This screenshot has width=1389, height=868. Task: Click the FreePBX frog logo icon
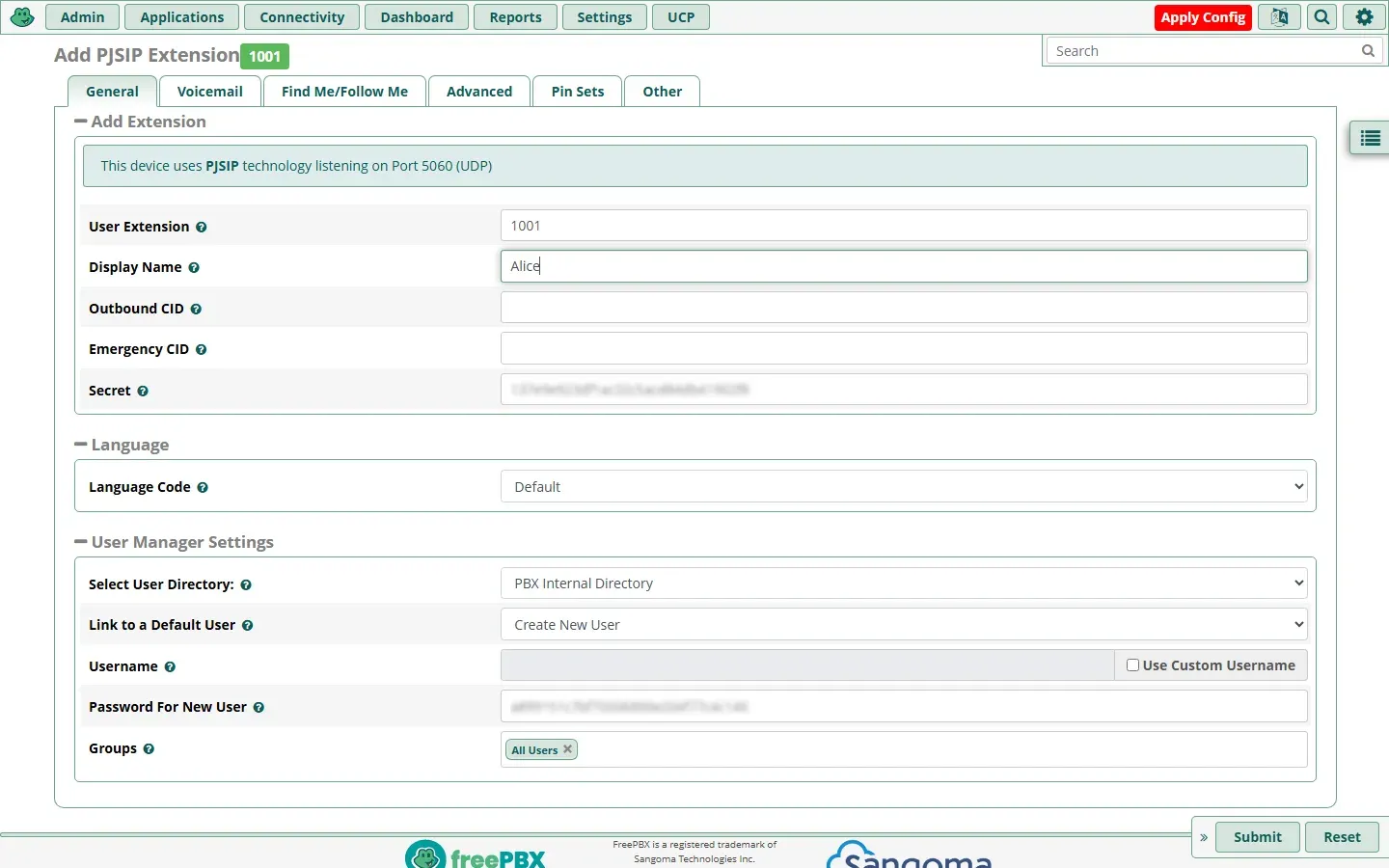(x=22, y=16)
